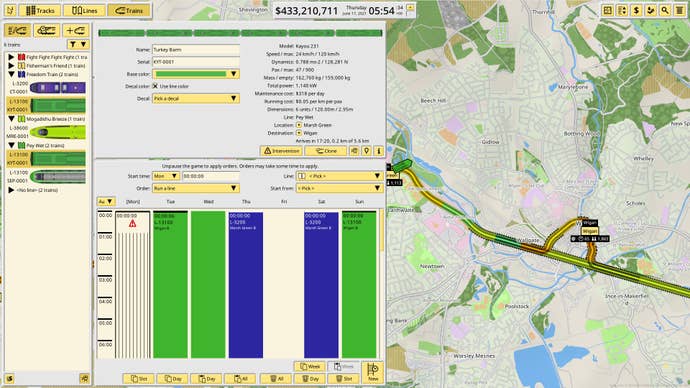Open the train info icon
This screenshot has width=690, height=388.
379,151
